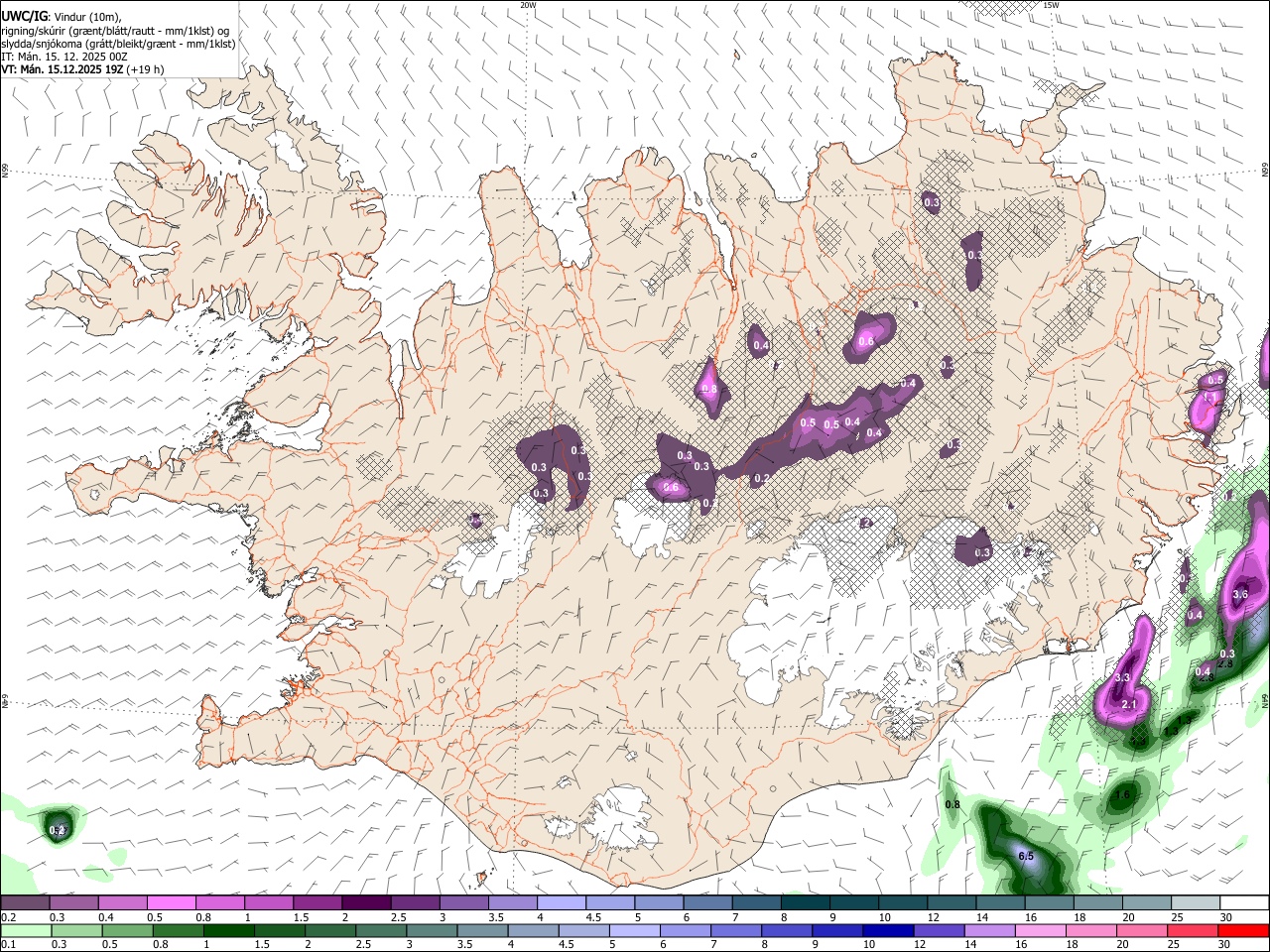Click the 0.3 pale green rain swatch
This screenshot has height=952, width=1270.
point(76,930)
